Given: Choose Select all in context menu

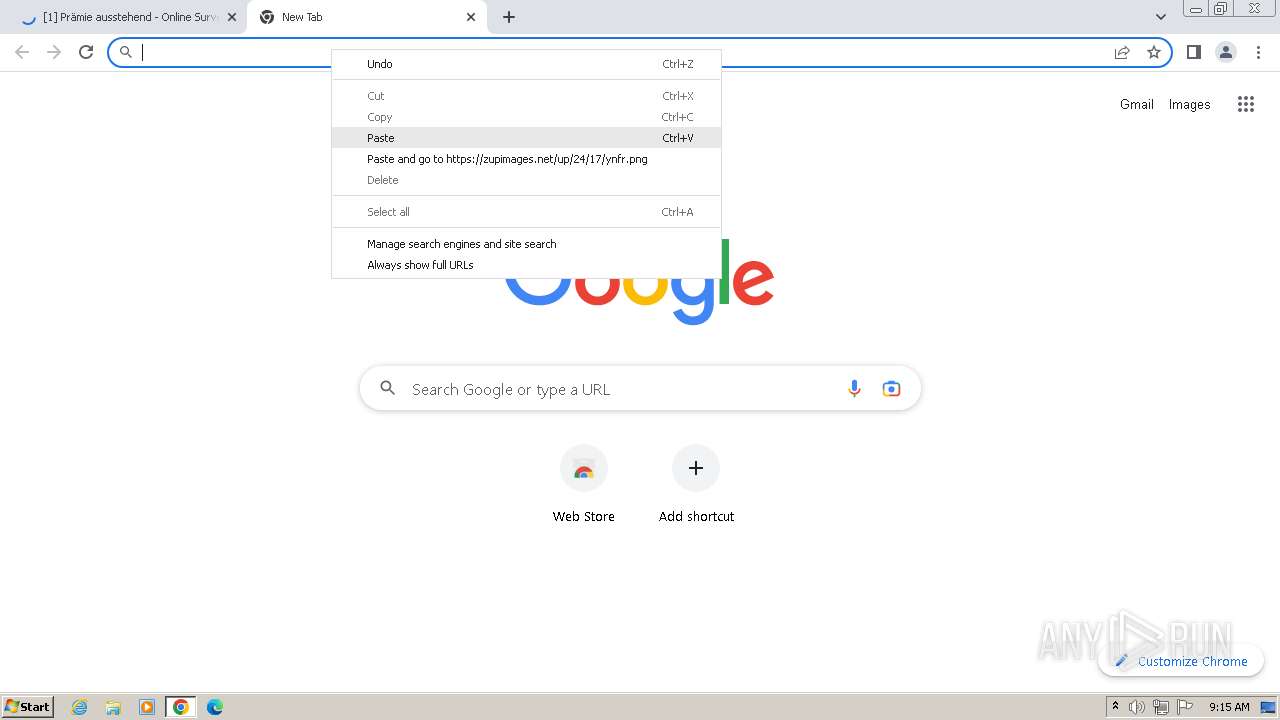Looking at the screenshot, I should point(526,212).
